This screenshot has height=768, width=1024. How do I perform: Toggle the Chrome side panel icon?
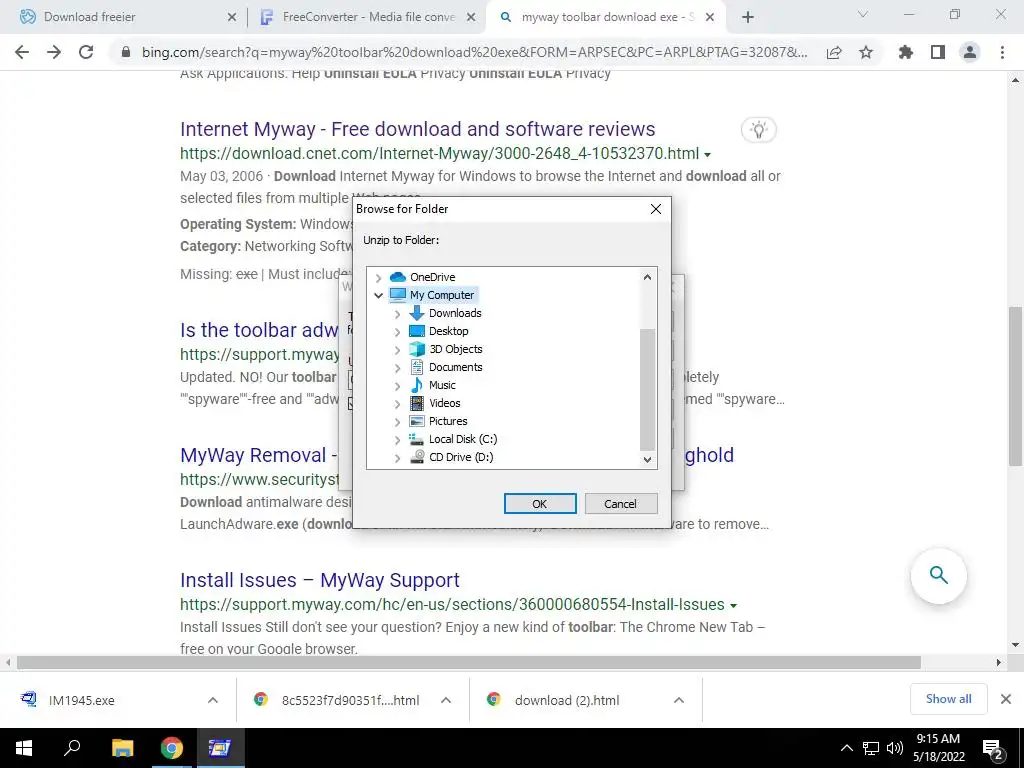pyautogui.click(x=938, y=52)
